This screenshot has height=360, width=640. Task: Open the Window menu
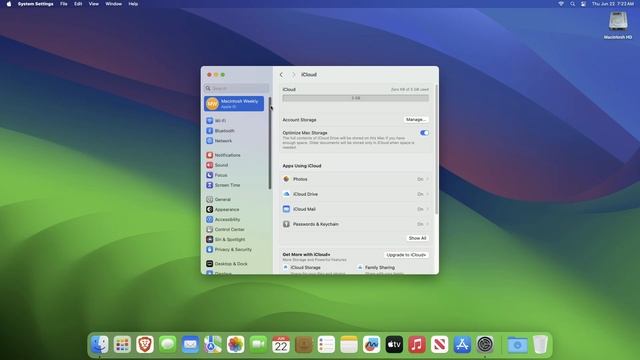[x=113, y=4]
